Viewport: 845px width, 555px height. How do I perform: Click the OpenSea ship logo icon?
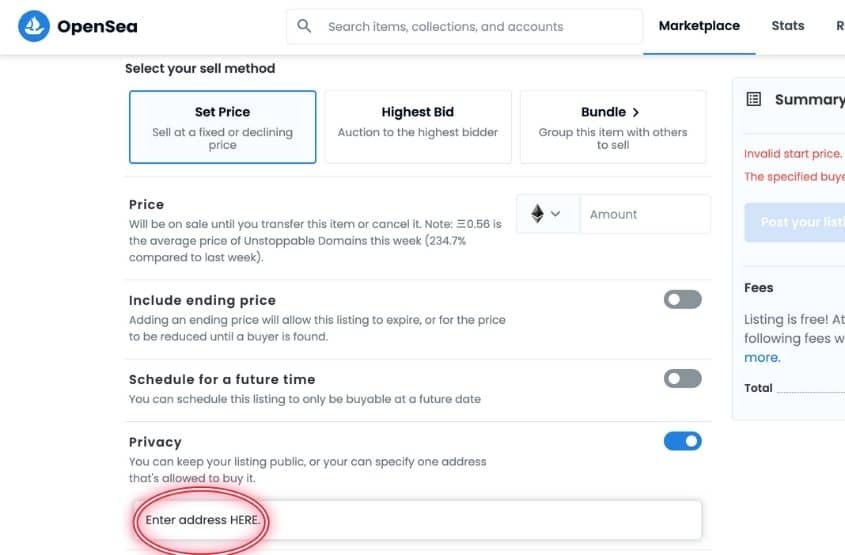pyautogui.click(x=33, y=26)
